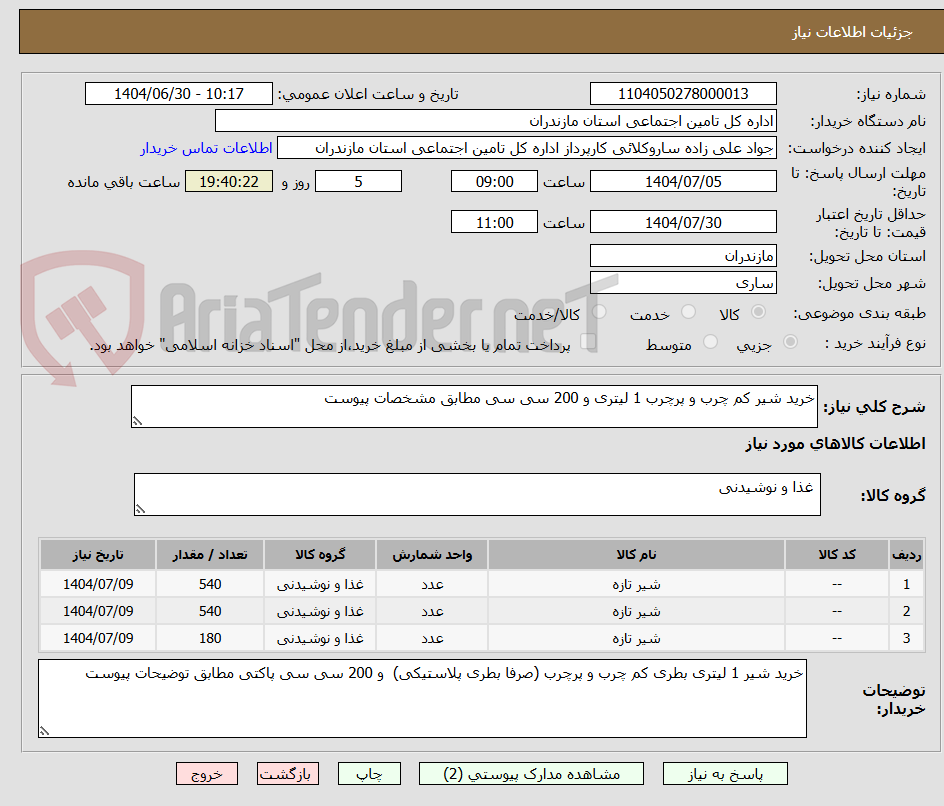Screen dimensions: 944x806
Task: Click the پاسخ به نیاز button
Action: (724, 773)
